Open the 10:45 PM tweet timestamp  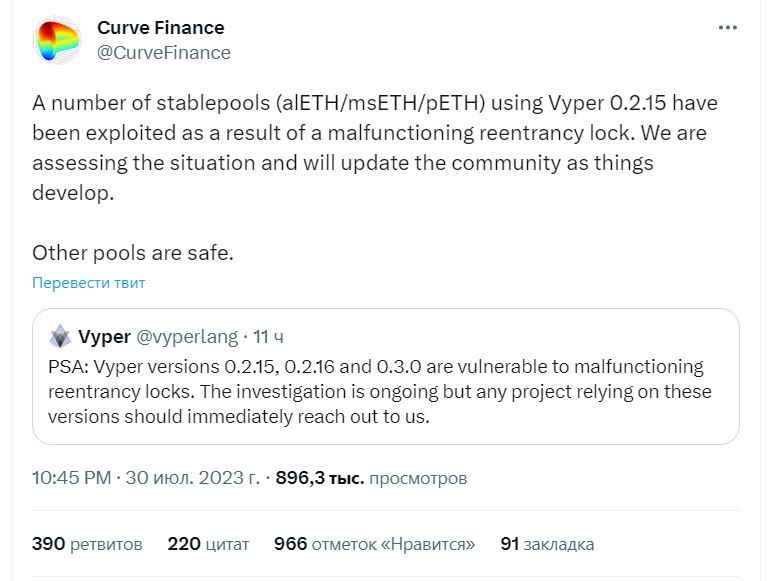(x=71, y=478)
